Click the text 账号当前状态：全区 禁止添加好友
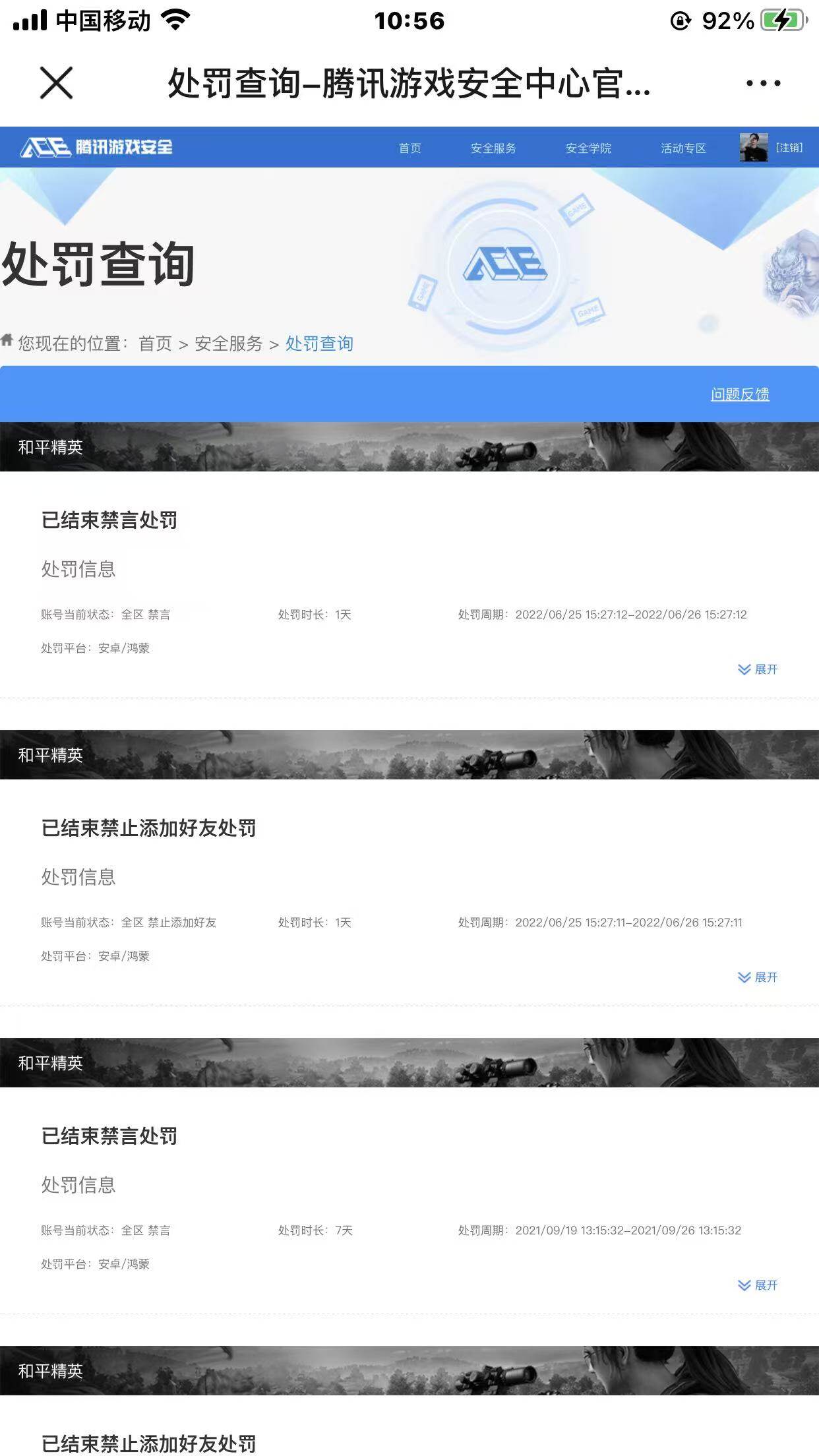Image resolution: width=819 pixels, height=1456 pixels. click(129, 923)
